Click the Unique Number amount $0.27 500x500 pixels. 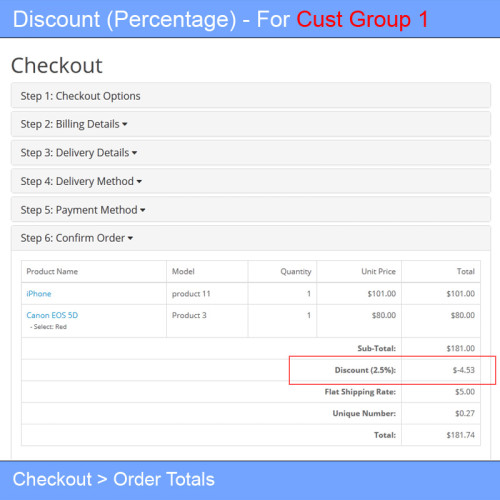tap(465, 413)
